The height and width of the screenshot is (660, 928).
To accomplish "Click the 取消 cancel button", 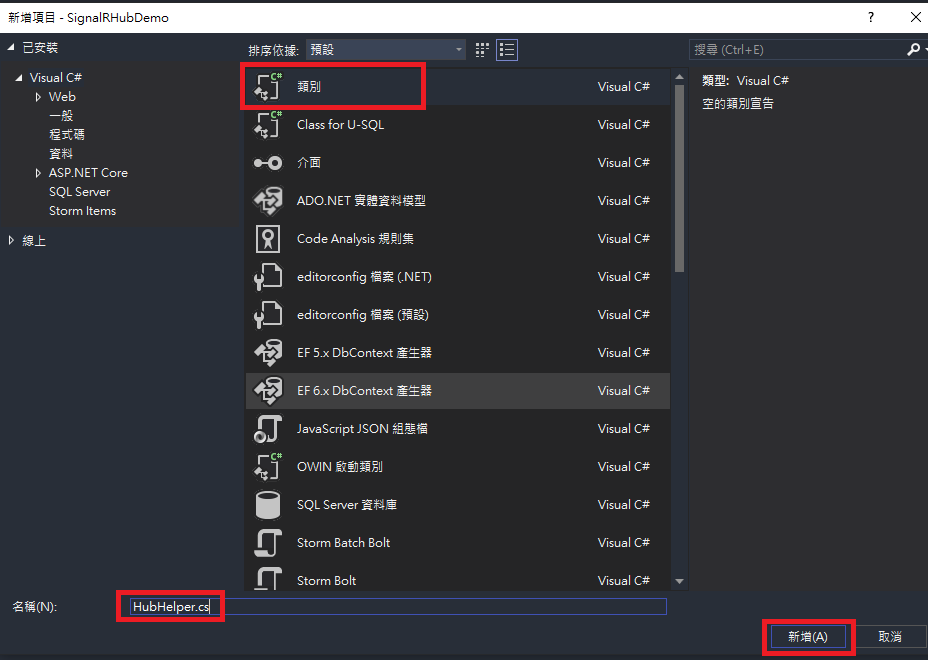I will click(x=889, y=636).
